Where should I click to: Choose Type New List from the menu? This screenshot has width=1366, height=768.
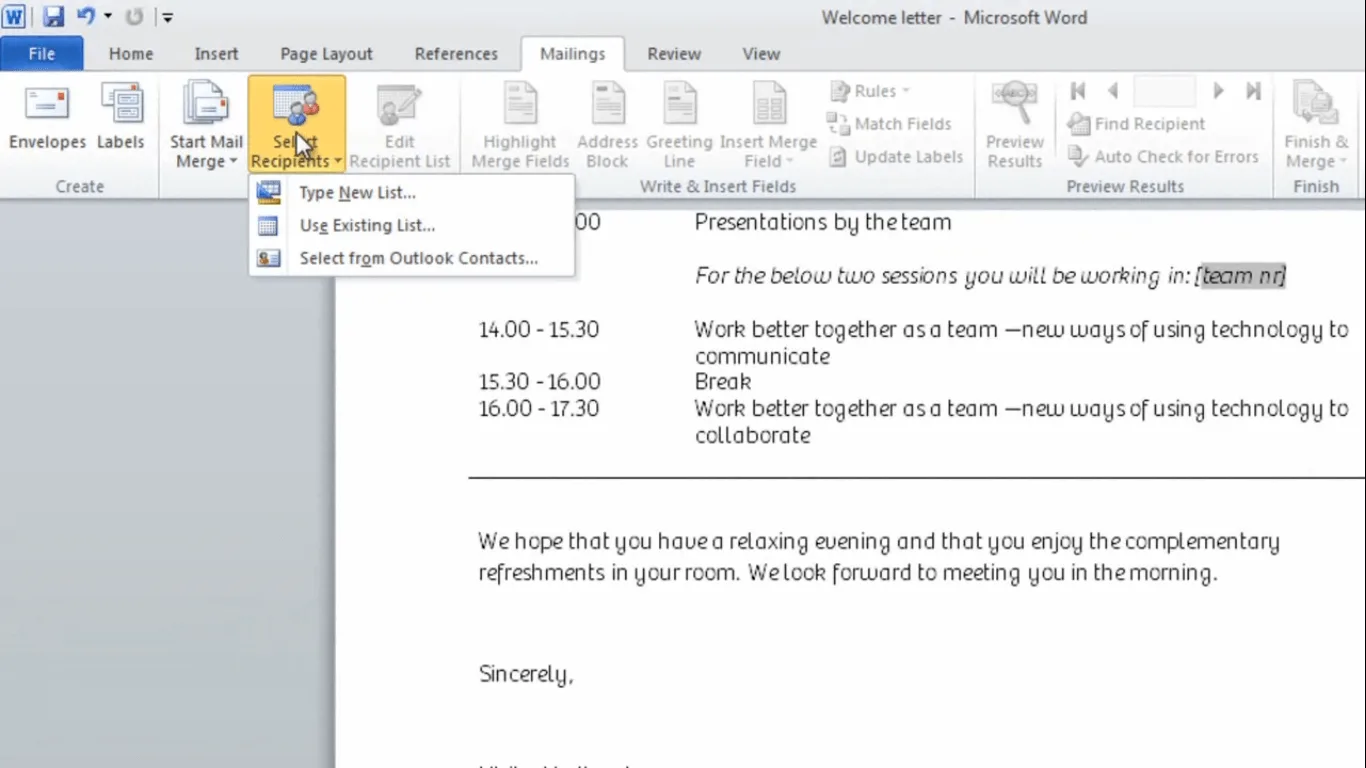(x=411, y=193)
